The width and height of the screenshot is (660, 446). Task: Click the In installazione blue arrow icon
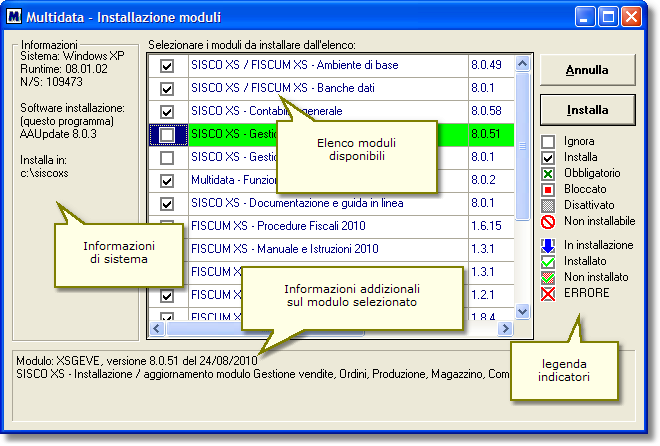click(548, 246)
